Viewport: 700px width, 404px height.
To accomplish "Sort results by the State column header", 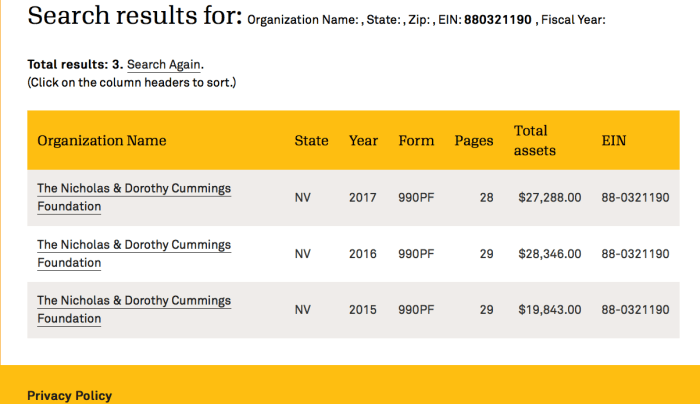I will click(x=311, y=141).
